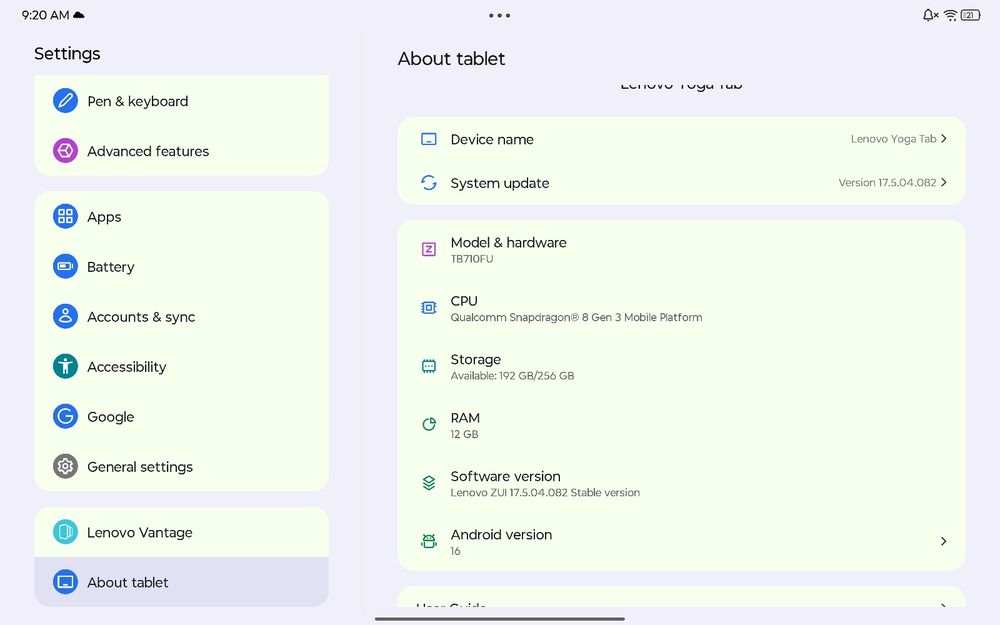This screenshot has width=1000, height=625.
Task: Tap the CPU chip icon
Action: click(429, 308)
